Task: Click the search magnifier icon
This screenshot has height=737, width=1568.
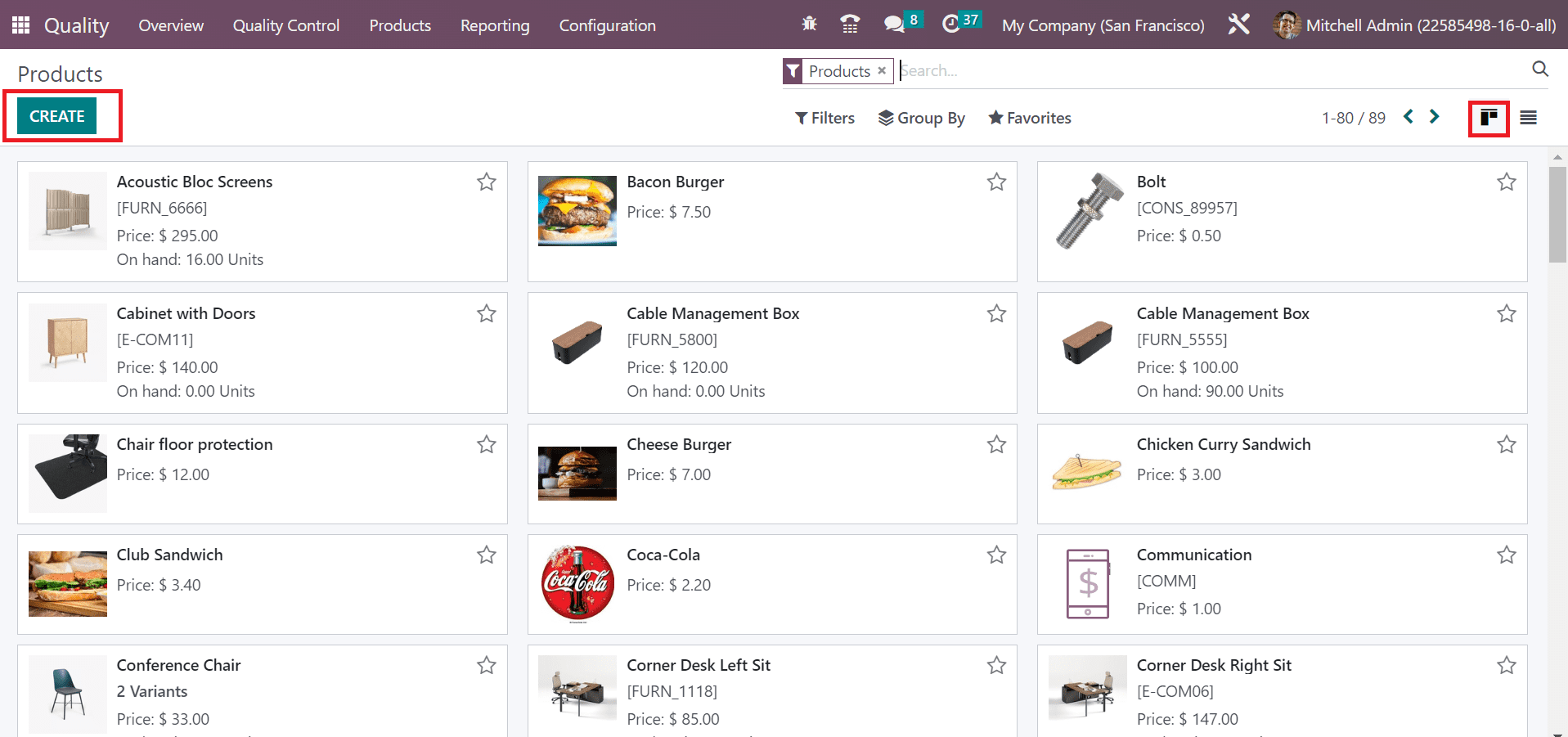Action: coord(1539,70)
